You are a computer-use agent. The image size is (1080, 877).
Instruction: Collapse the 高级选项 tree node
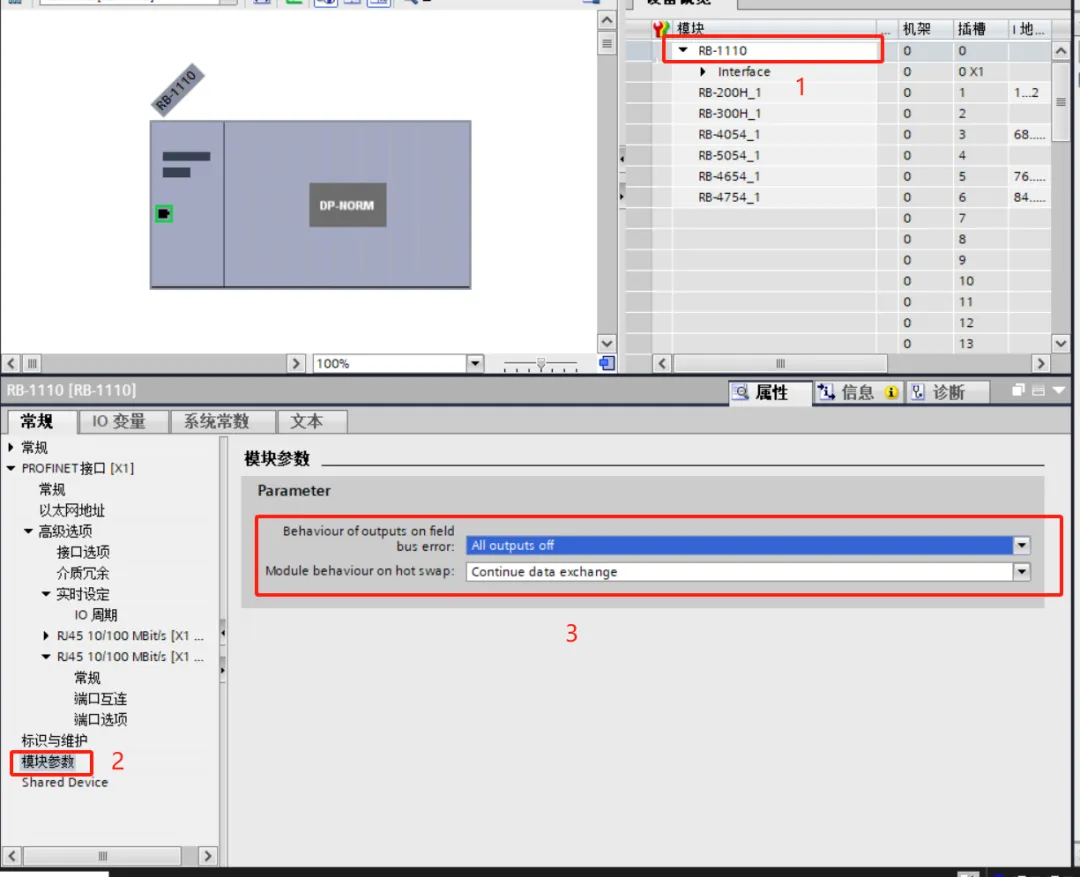point(29,531)
